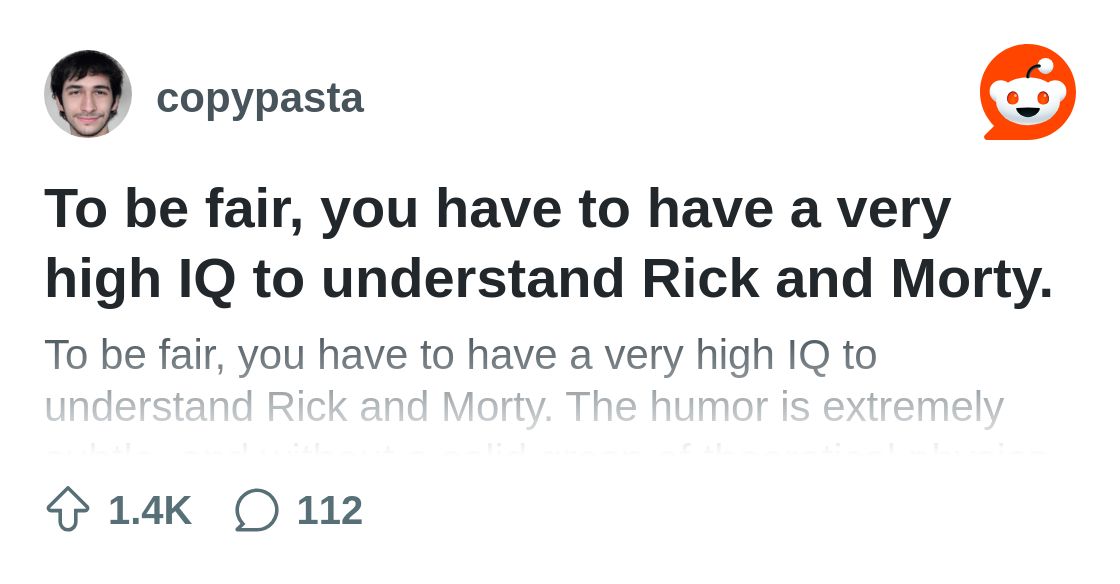Screen dimensions: 1120x584
Task: Expand the faded, cut-off preview line
Action: click(546, 449)
